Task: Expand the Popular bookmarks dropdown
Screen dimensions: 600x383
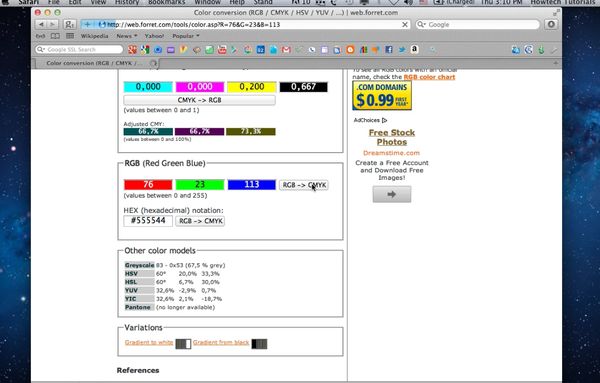Action: pyautogui.click(x=186, y=36)
